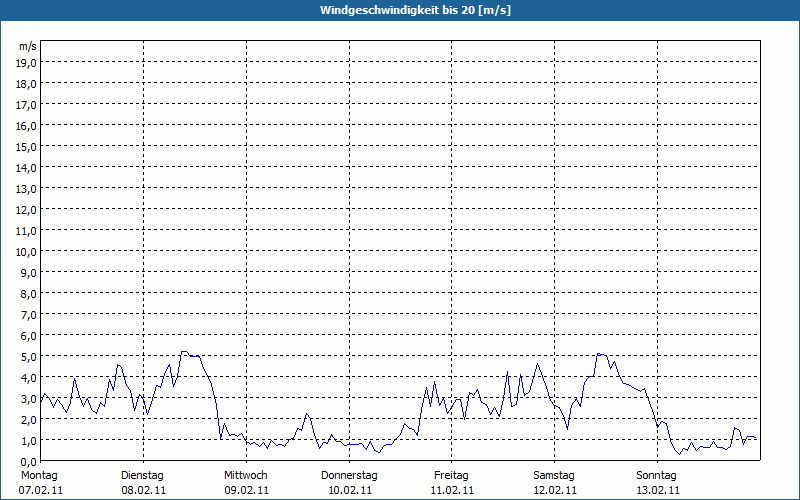Click the 2,0 y-axis label
Image resolution: width=800 pixels, height=500 pixels.
pyautogui.click(x=28, y=419)
